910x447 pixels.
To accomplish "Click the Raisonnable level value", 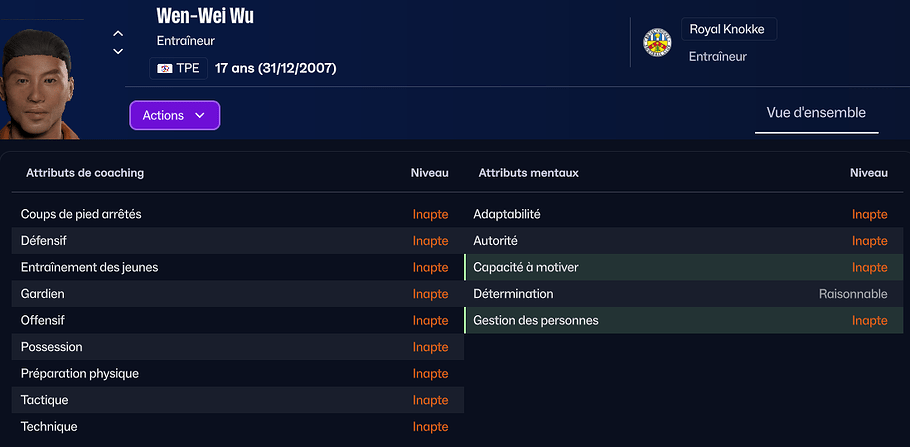I will click(x=853, y=294).
